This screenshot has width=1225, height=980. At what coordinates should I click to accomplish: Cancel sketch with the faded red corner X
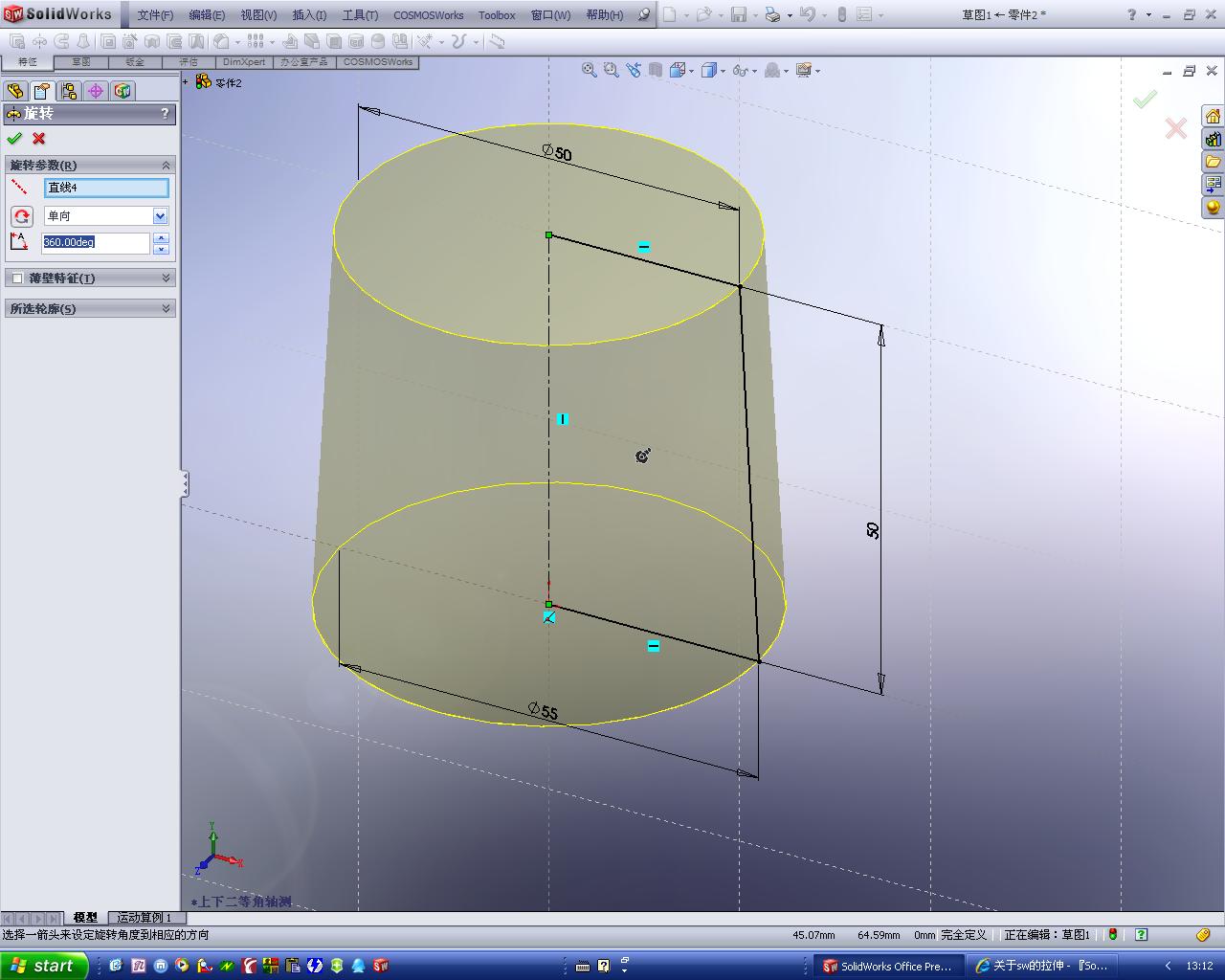tap(1175, 127)
